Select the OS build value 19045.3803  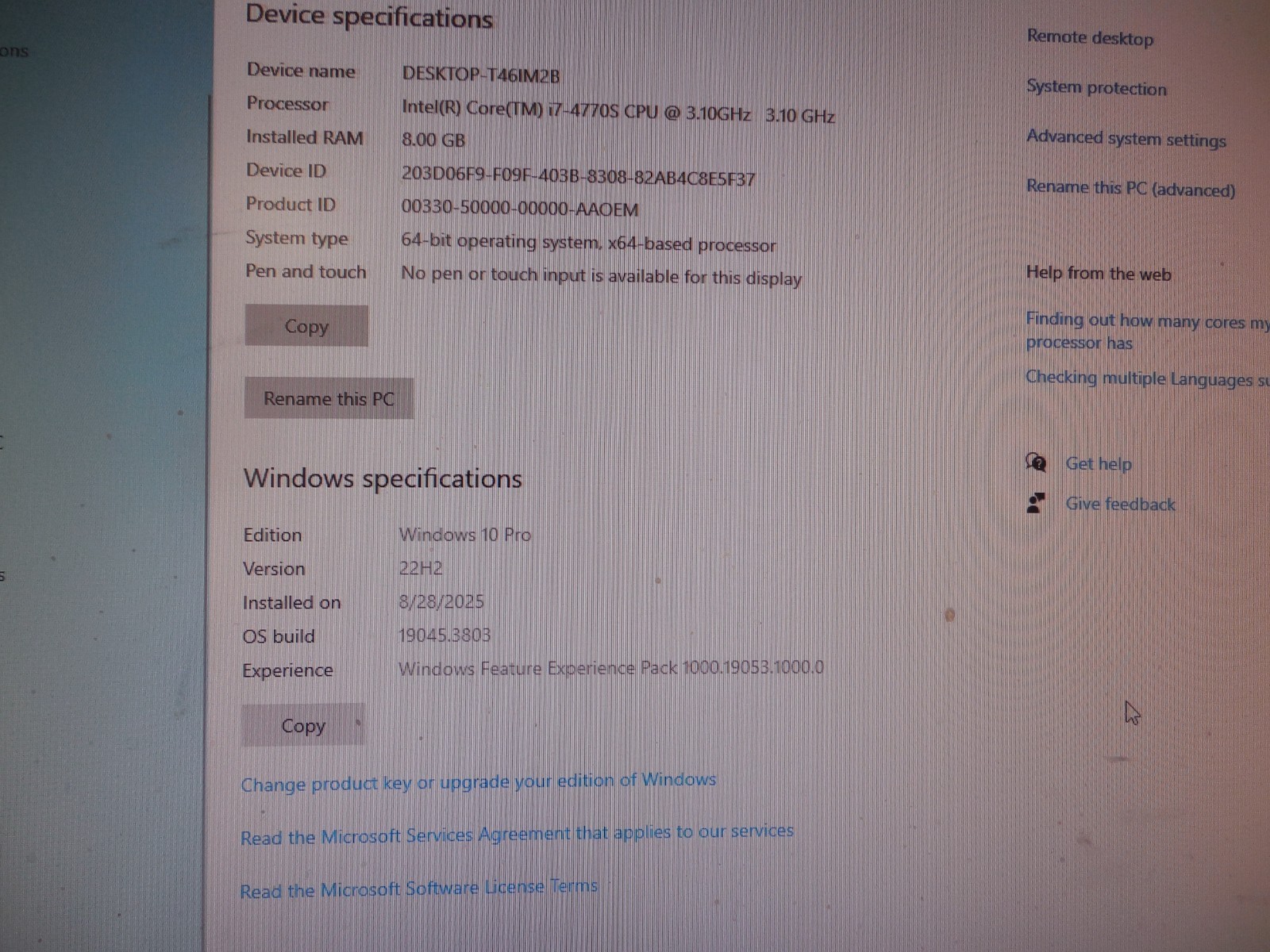[x=444, y=635]
